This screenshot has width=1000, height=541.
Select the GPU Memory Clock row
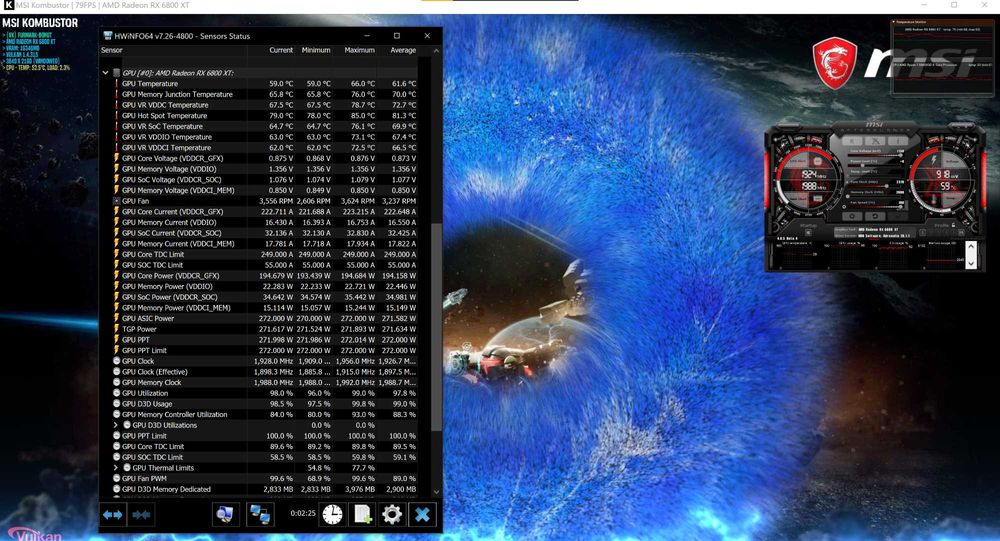[265, 383]
